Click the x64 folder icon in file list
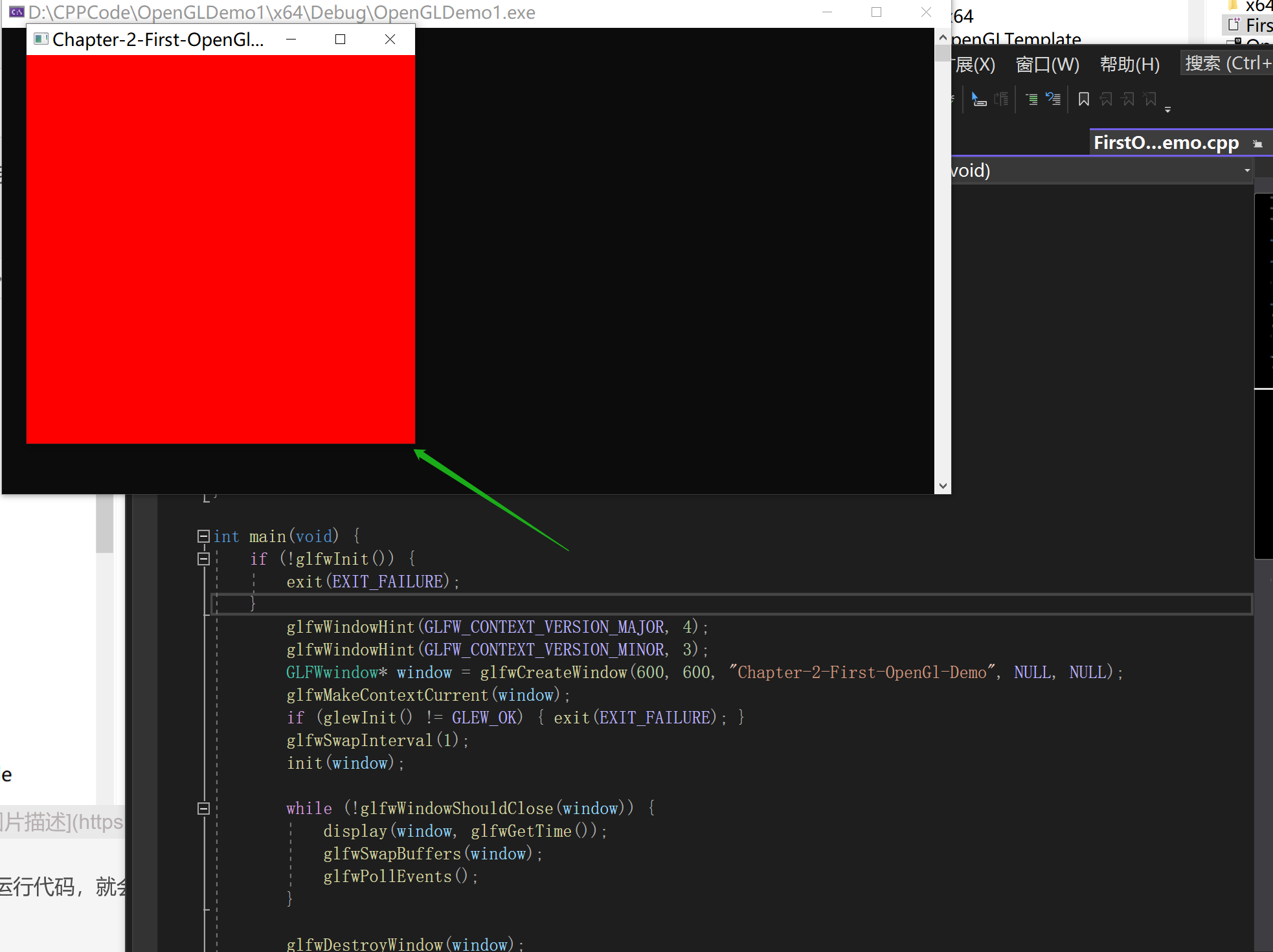This screenshot has width=1273, height=952. [1234, 5]
